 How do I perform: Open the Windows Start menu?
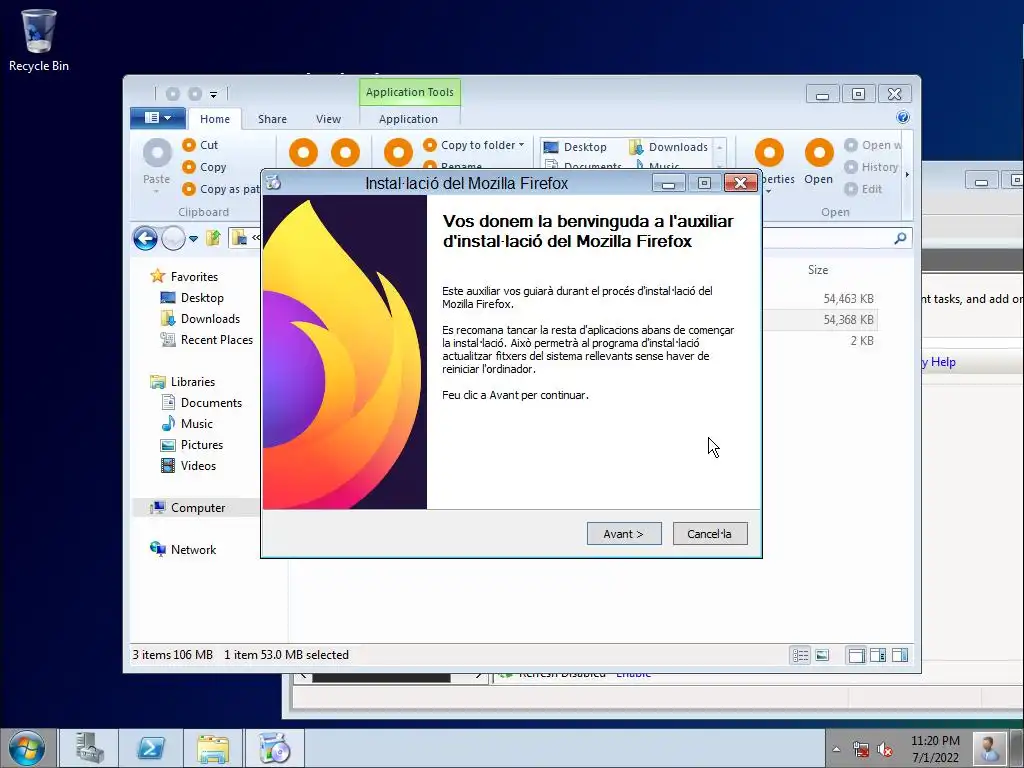pos(26,748)
